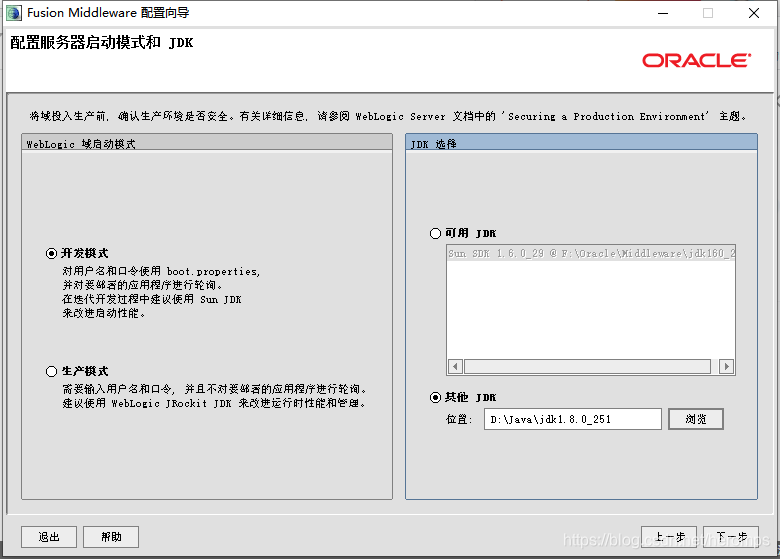The width and height of the screenshot is (780, 559).
Task: Click the JDK list right scroll arrow
Action: [727, 367]
